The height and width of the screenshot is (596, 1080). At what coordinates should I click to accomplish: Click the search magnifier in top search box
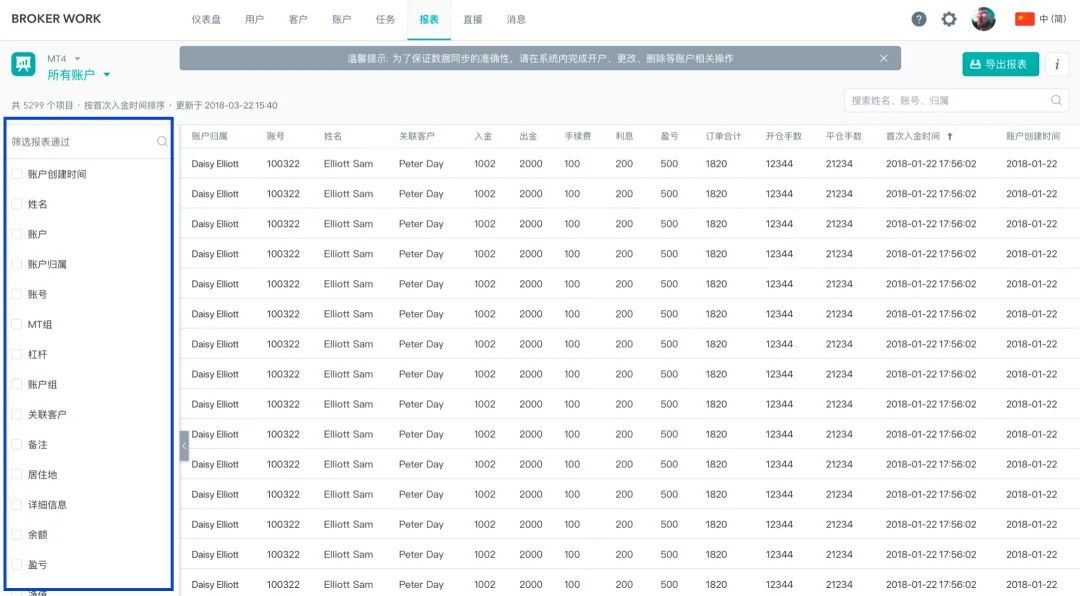coord(1056,101)
